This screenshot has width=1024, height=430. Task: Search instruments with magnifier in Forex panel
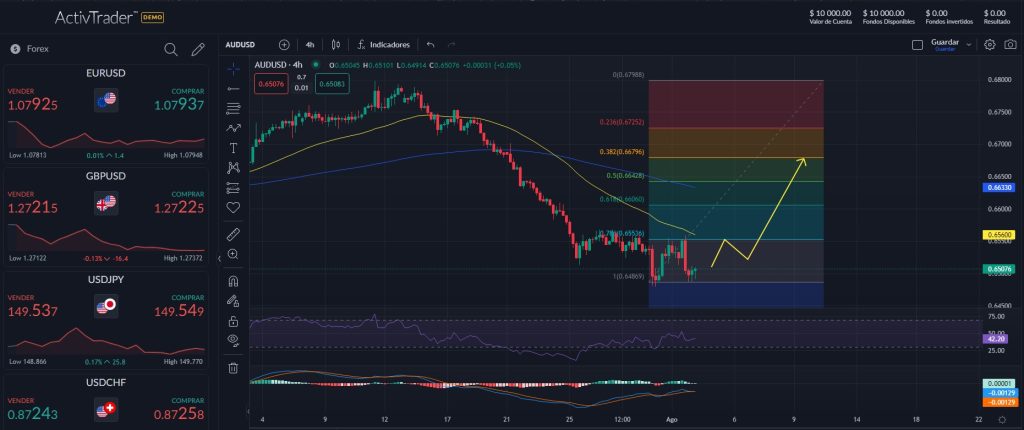171,49
